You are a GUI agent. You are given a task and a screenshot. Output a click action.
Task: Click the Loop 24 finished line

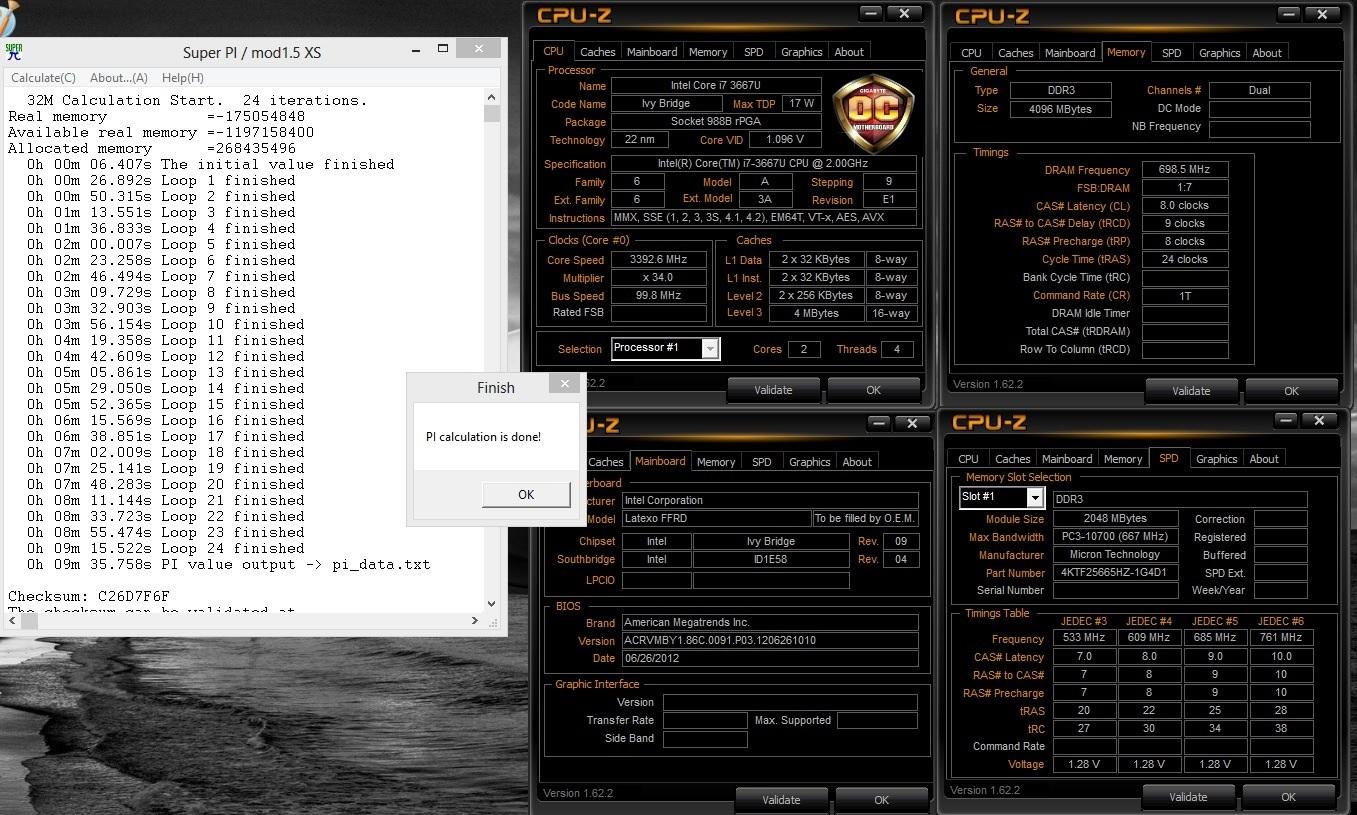pos(161,548)
